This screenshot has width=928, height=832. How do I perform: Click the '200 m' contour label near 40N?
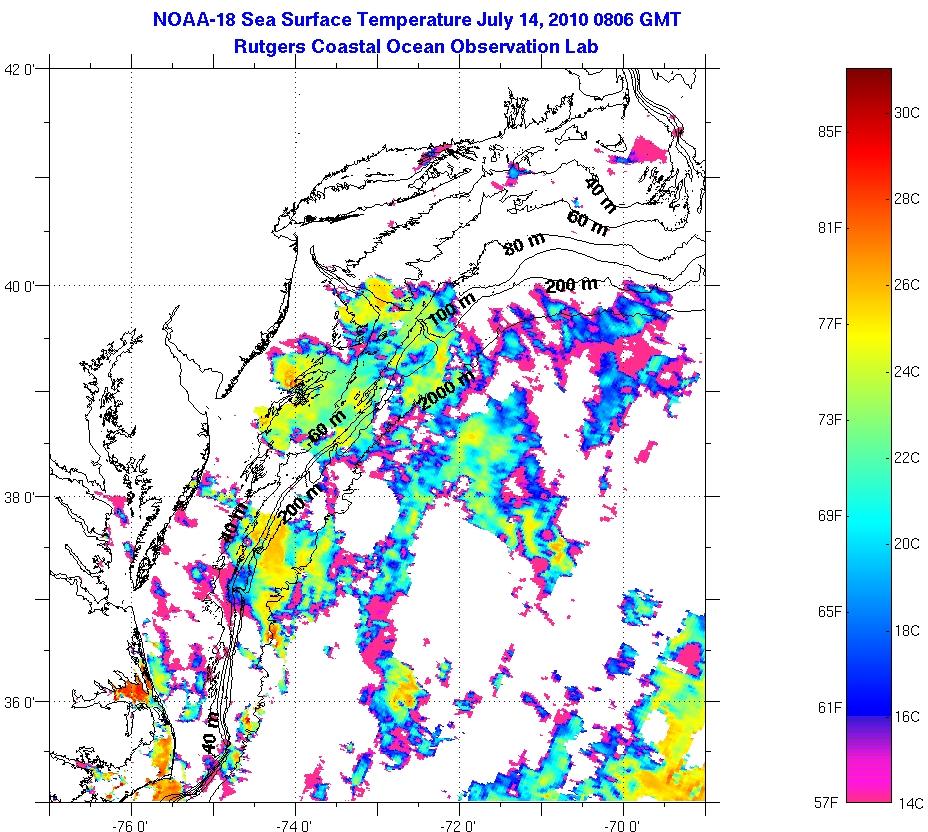click(x=571, y=286)
